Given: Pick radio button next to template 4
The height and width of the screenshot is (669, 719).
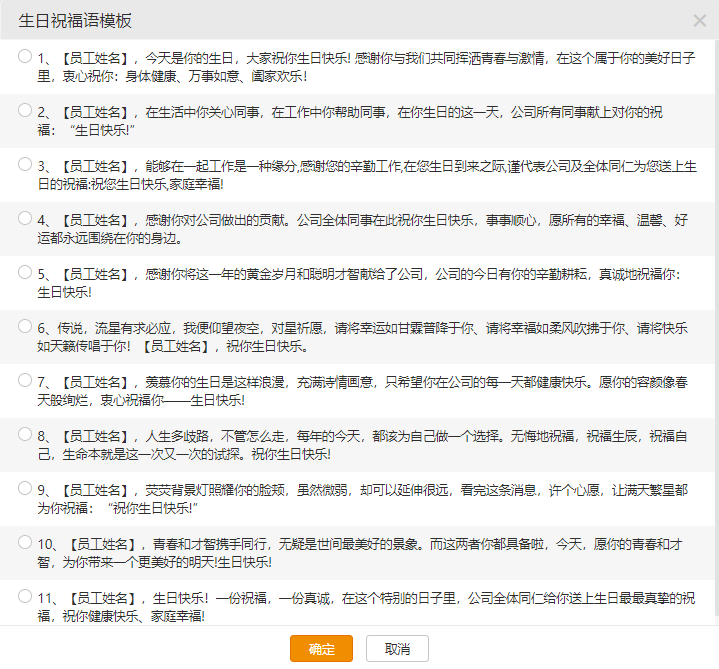Looking at the screenshot, I should tap(24, 219).
